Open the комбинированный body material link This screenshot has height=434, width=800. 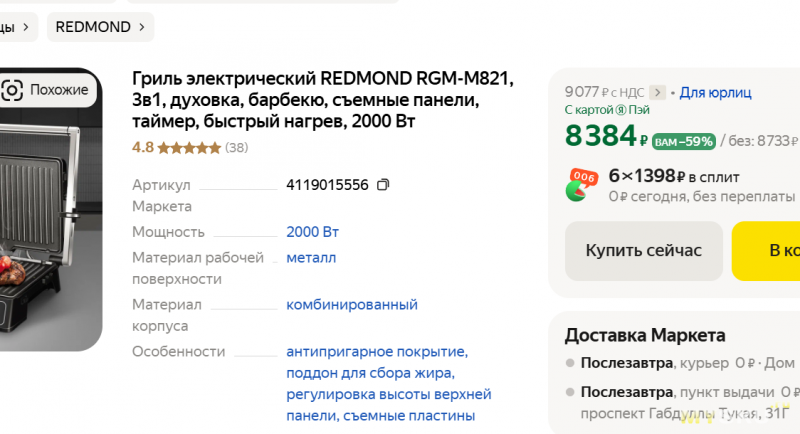pos(352,304)
